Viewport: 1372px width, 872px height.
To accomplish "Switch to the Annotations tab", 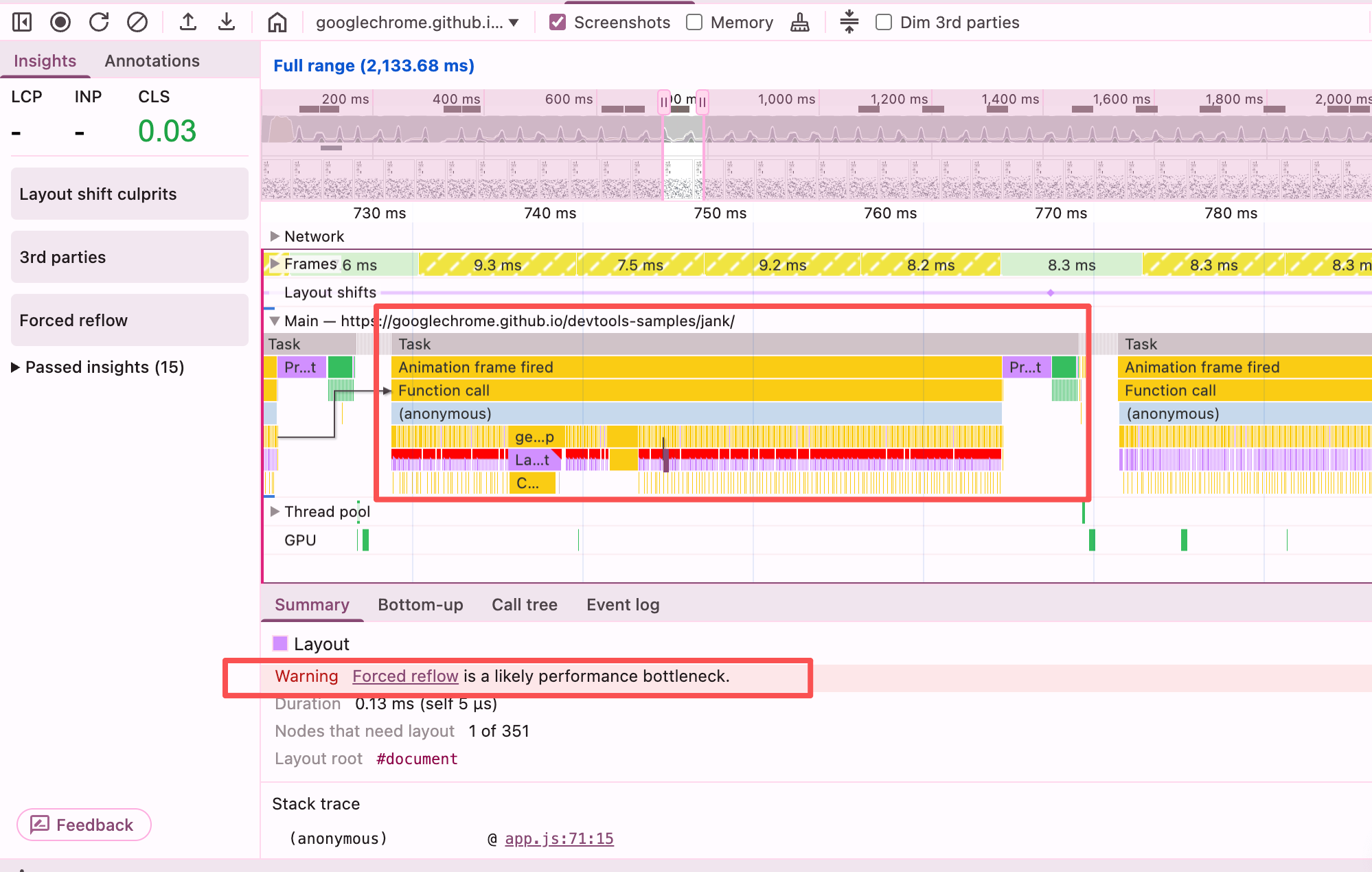I will [x=152, y=61].
